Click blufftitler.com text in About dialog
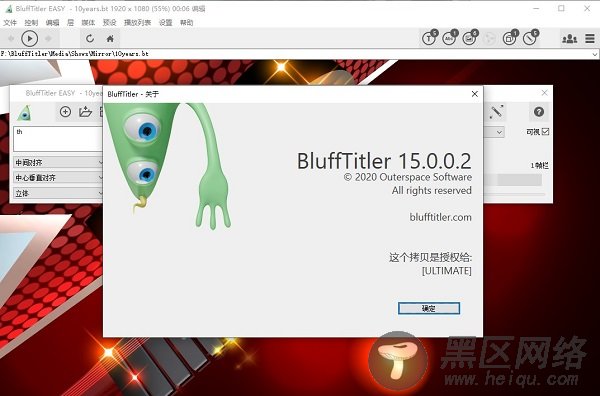600x396 pixels. click(x=440, y=217)
